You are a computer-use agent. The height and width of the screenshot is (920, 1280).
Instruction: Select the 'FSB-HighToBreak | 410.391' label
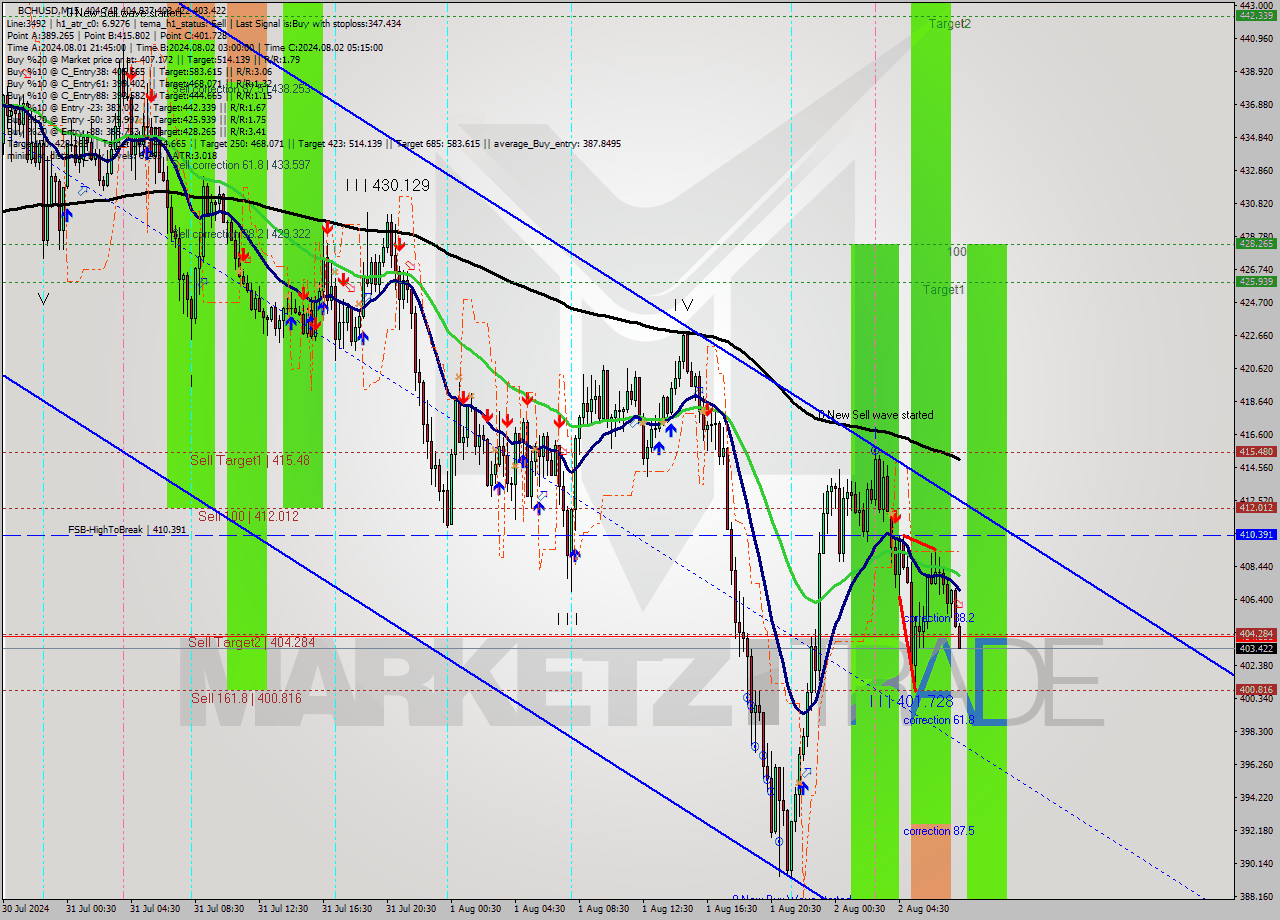click(127, 529)
